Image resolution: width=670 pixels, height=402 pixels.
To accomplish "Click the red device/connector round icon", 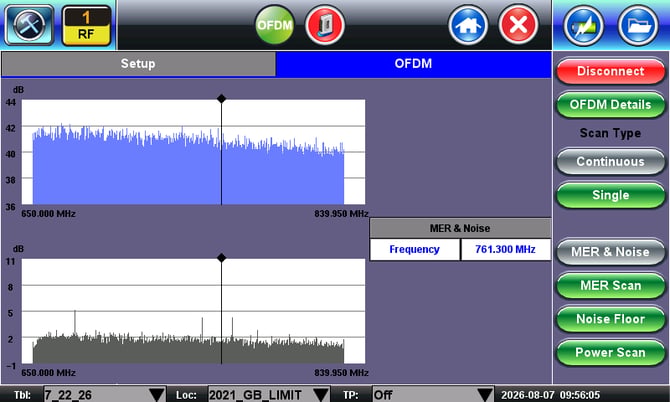I will point(325,25).
